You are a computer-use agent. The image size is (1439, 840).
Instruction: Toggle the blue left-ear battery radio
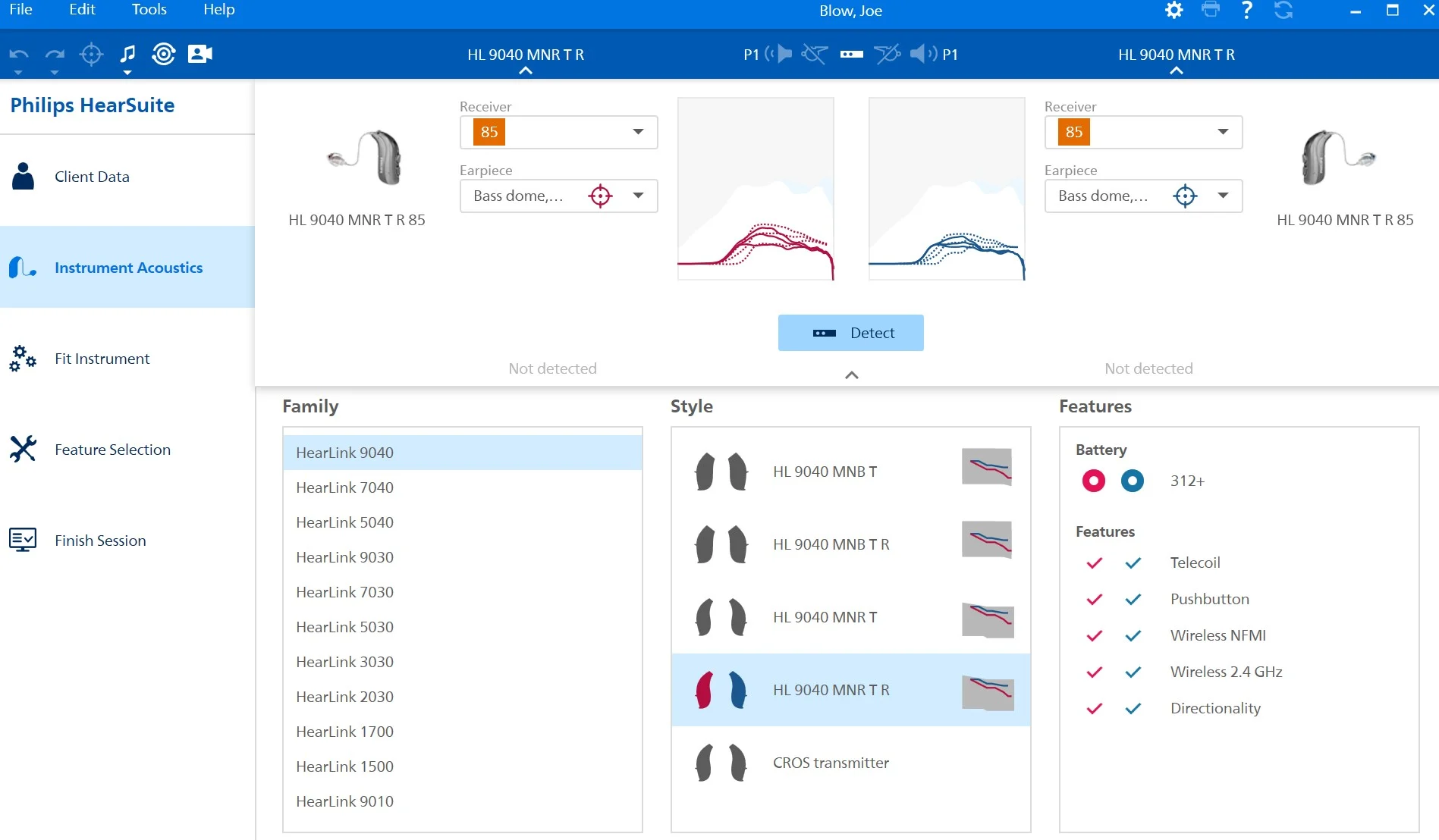[x=1133, y=481]
